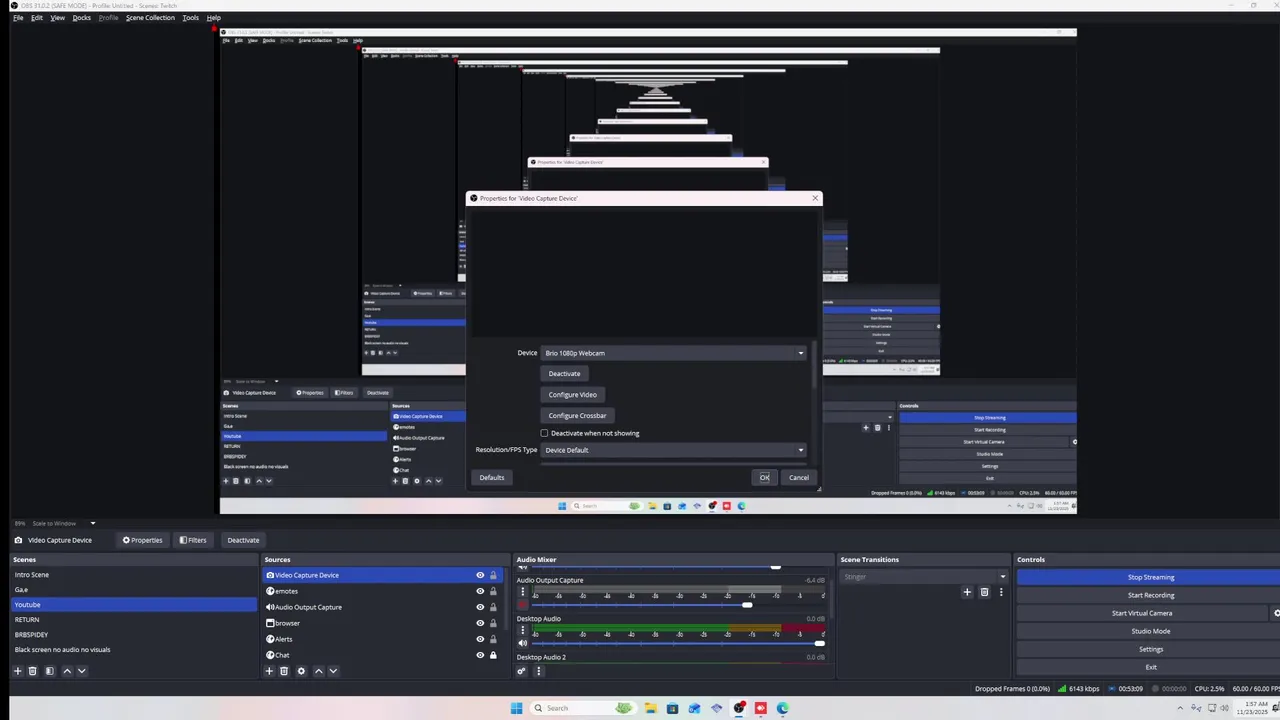
Task: Mute Desktop Audio with the speaker icon
Action: point(522,643)
